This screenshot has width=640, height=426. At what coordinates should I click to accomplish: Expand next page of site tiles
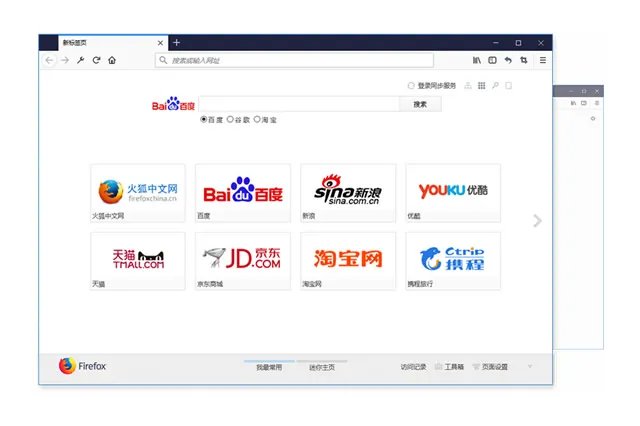(x=537, y=221)
